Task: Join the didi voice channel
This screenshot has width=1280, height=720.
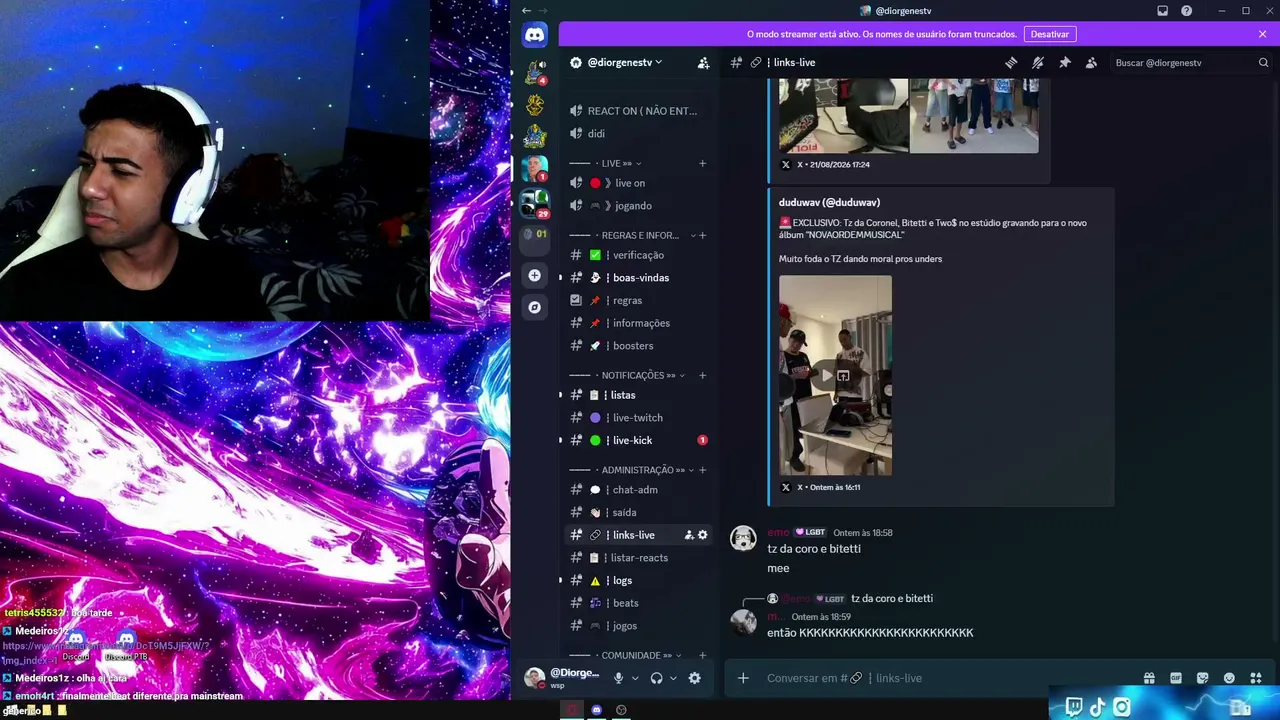Action: (638, 134)
